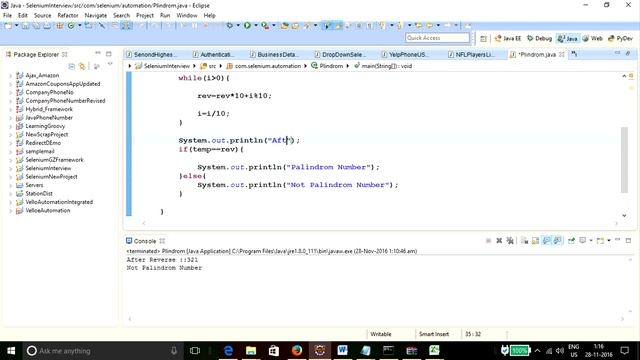Click the Debug bug icon in toolbar
Image resolution: width=640 pixels, height=360 pixels.
(230, 25)
